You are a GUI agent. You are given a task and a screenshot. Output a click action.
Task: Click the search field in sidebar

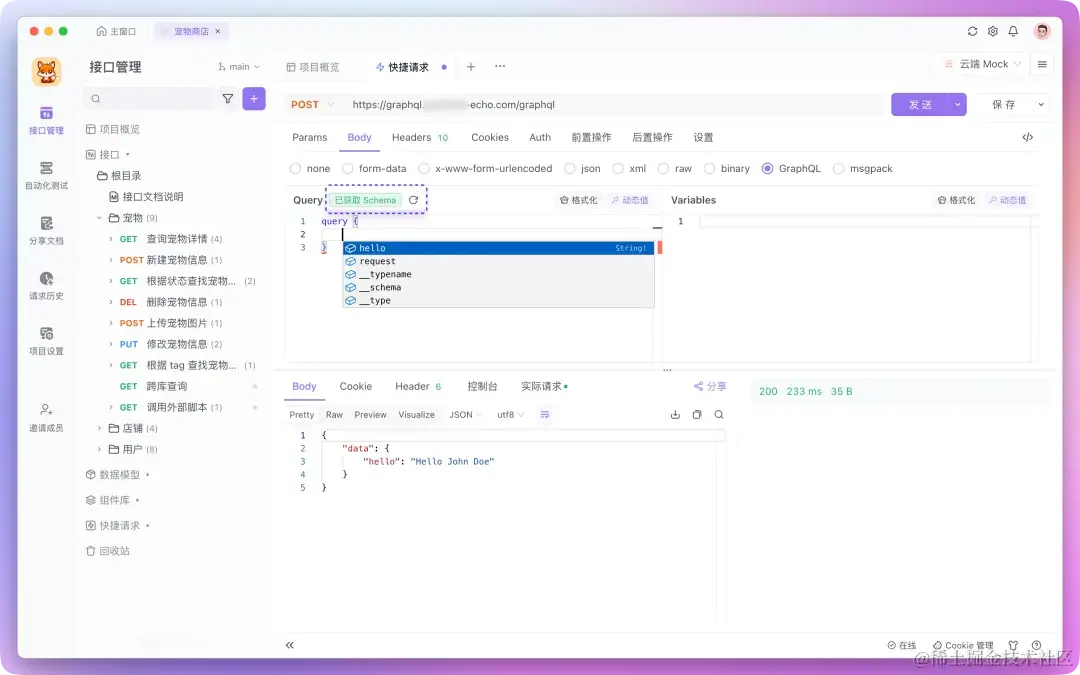click(x=148, y=98)
